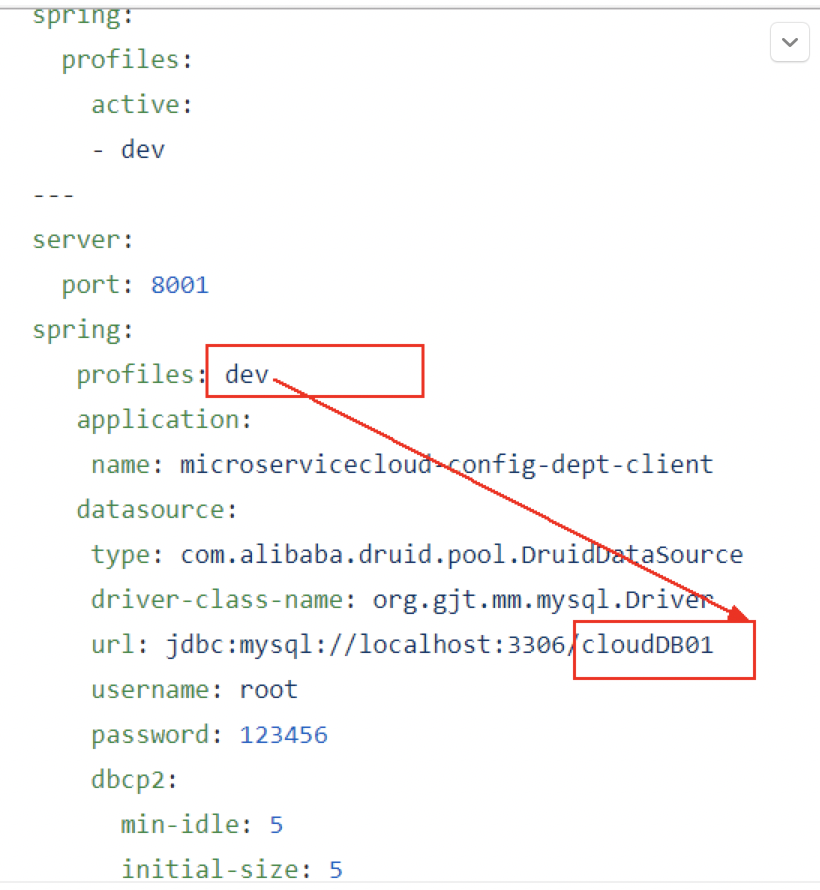The width and height of the screenshot is (820, 890).
Task: Click jdbc:mysql://localhost:3306 in the url value
Action: 365,645
